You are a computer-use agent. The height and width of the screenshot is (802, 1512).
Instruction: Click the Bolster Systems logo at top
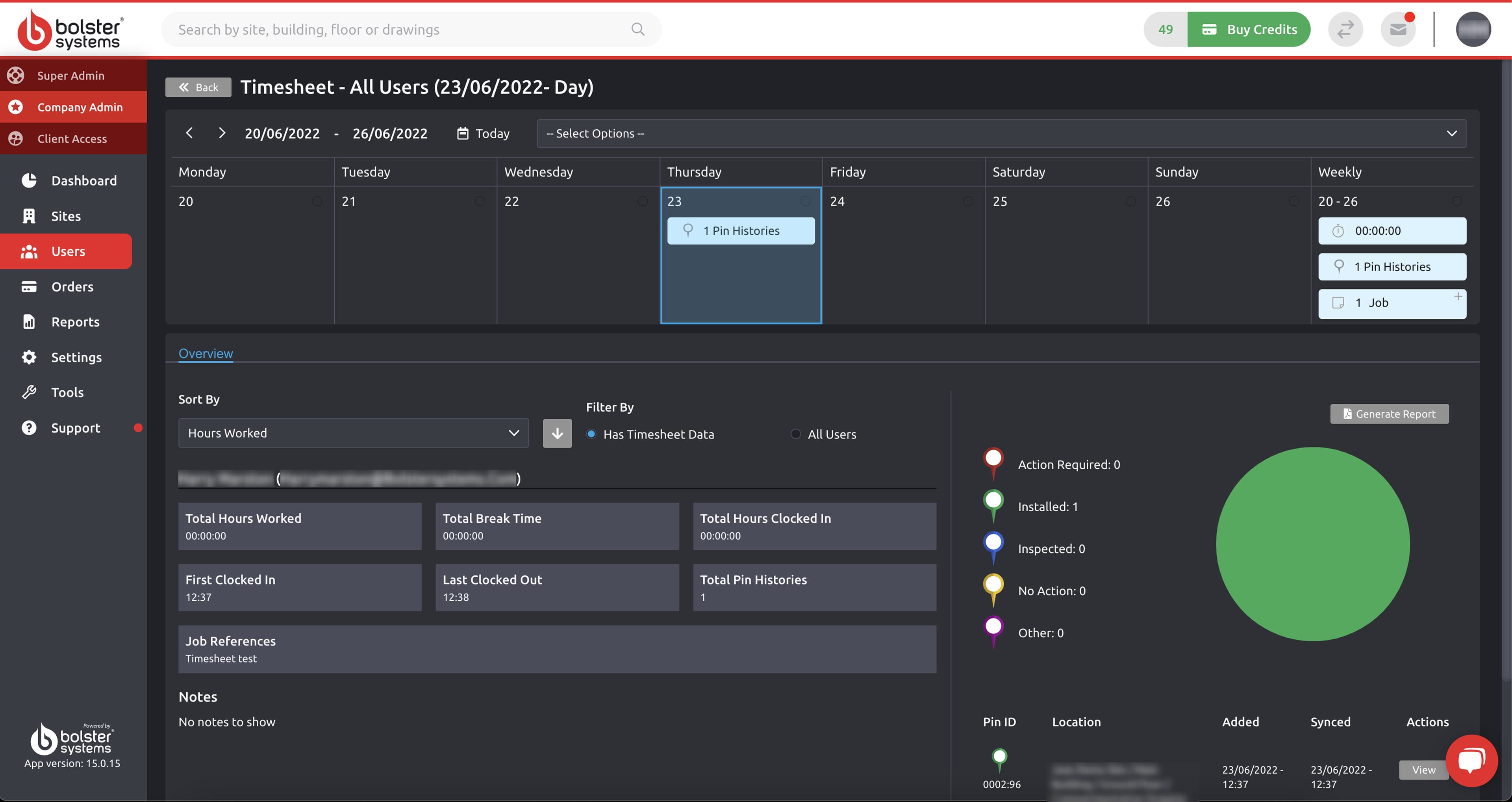70,30
